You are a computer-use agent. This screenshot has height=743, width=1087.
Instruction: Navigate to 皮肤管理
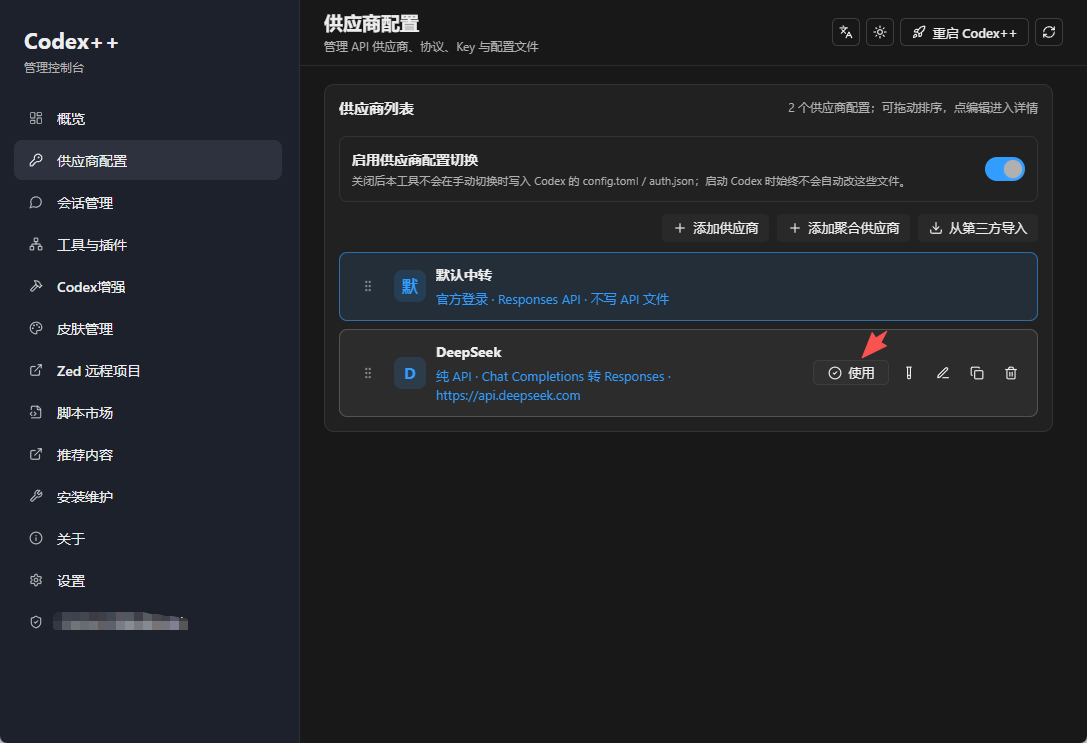[148, 329]
